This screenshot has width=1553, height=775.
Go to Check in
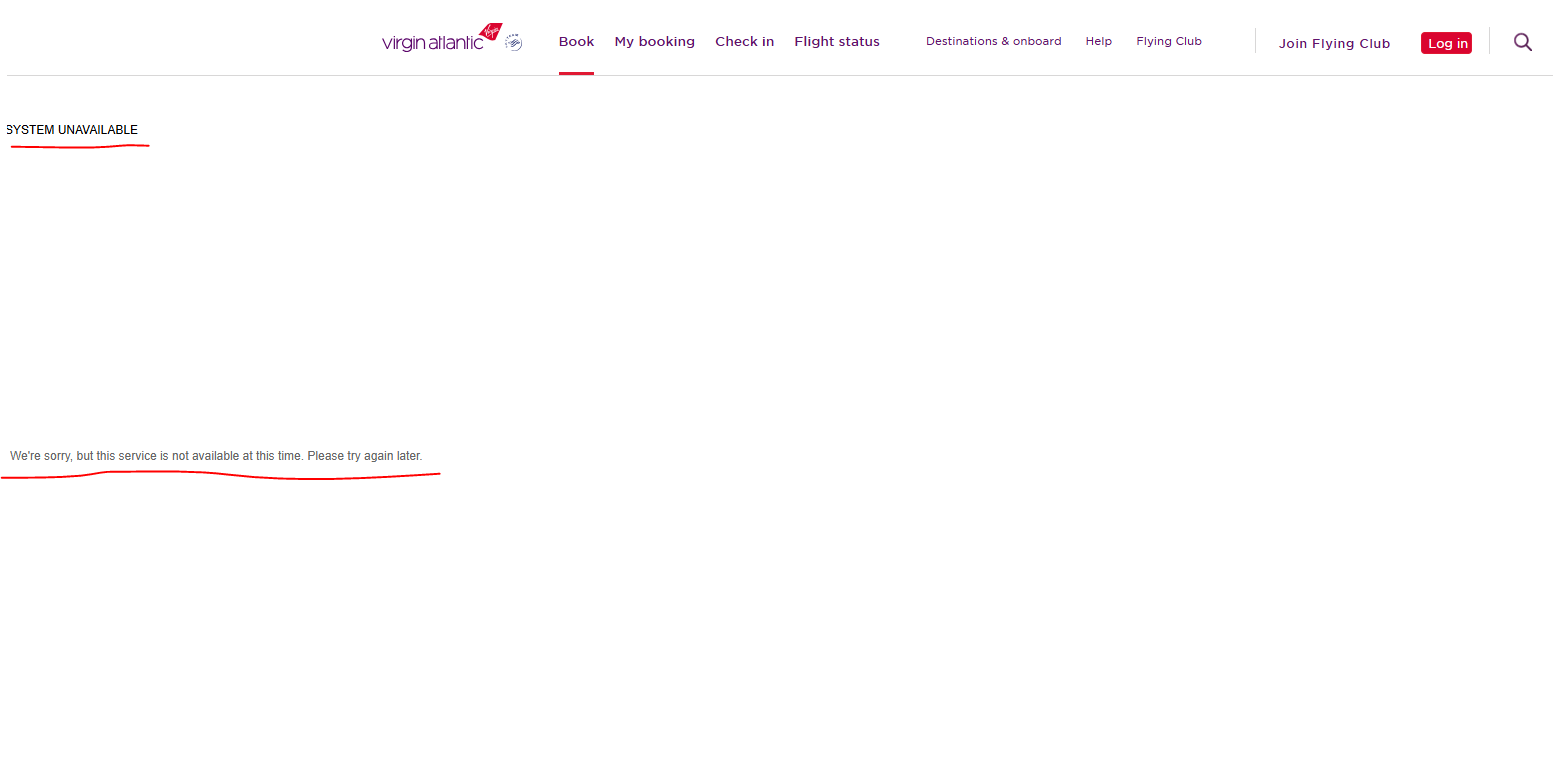tap(744, 41)
